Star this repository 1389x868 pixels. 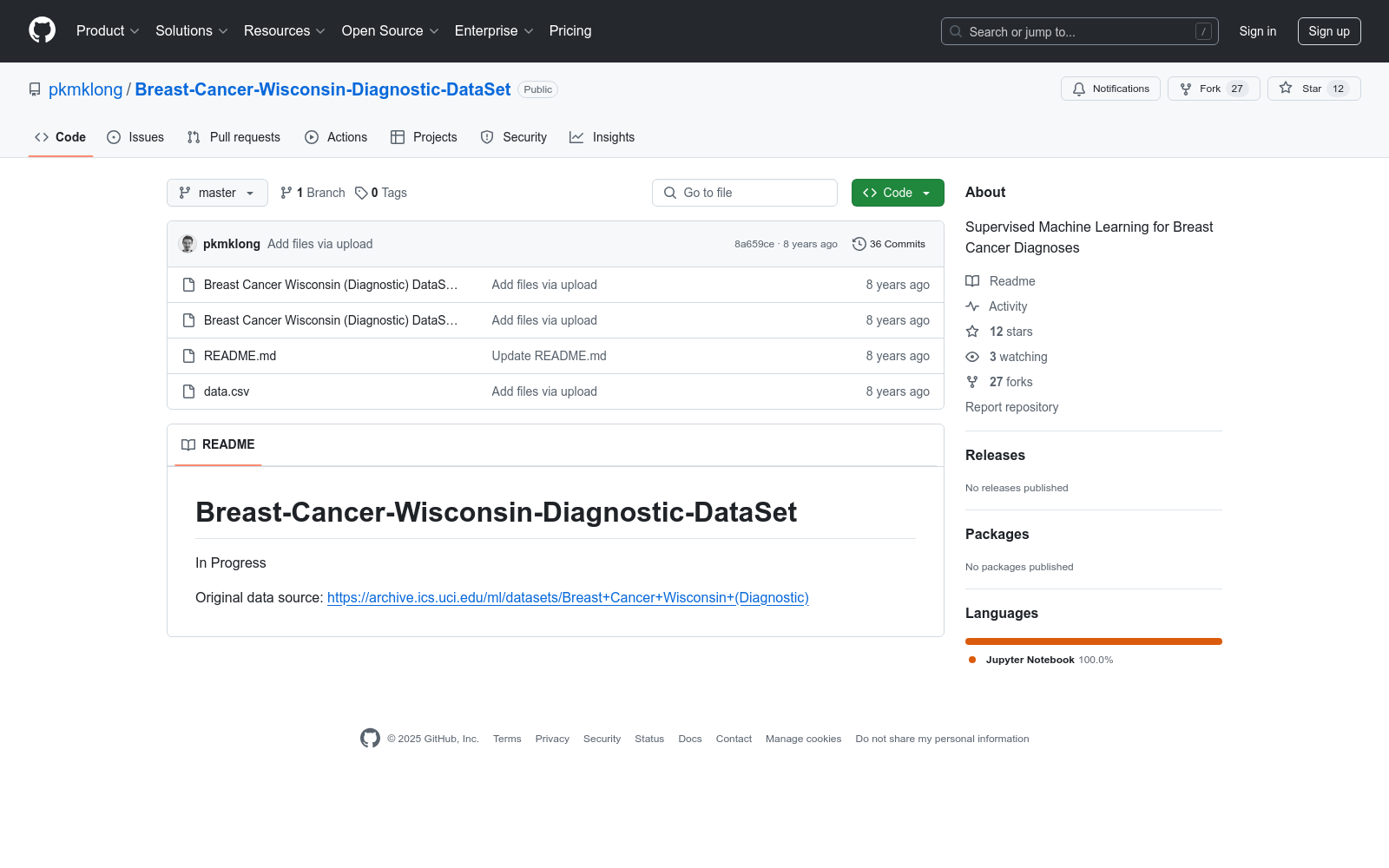[1313, 89]
